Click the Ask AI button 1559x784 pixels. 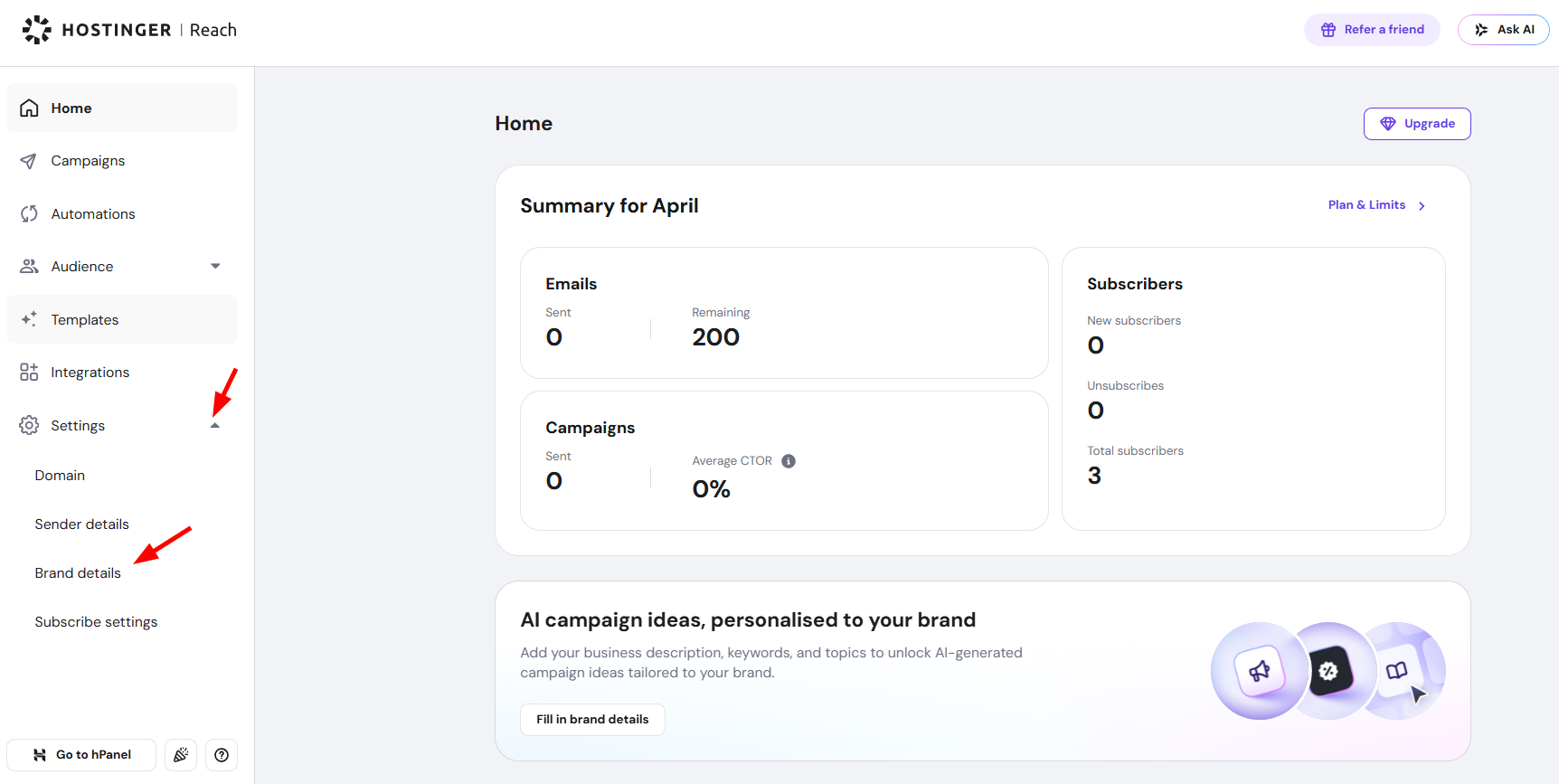point(1503,30)
